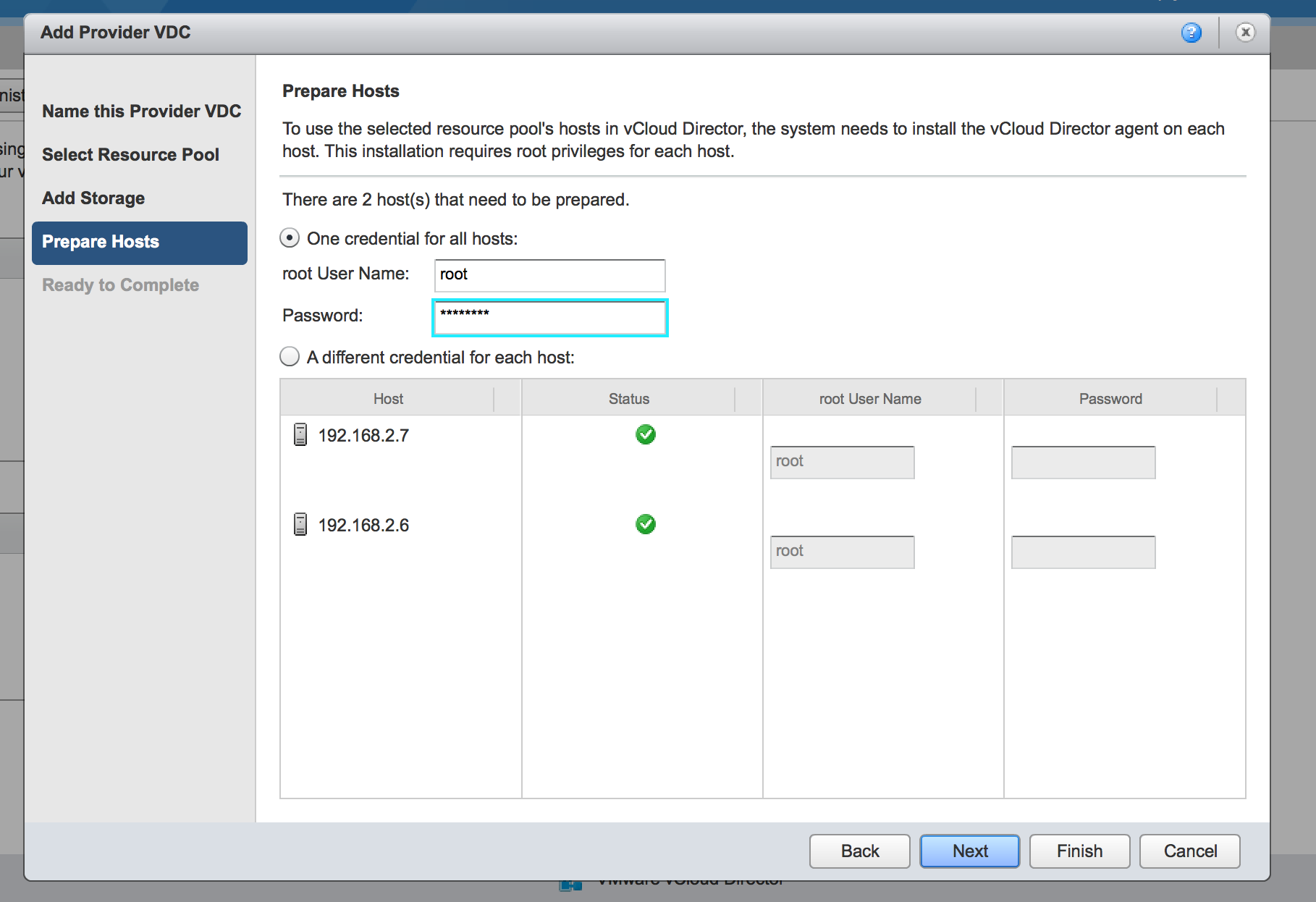1316x902 pixels.
Task: Sort the table by Host column header
Action: coord(388,399)
